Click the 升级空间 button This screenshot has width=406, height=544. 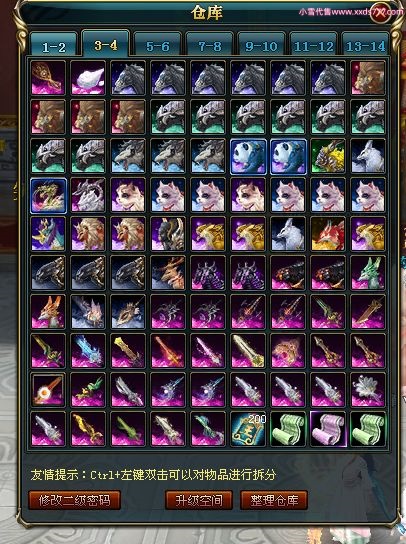click(199, 500)
